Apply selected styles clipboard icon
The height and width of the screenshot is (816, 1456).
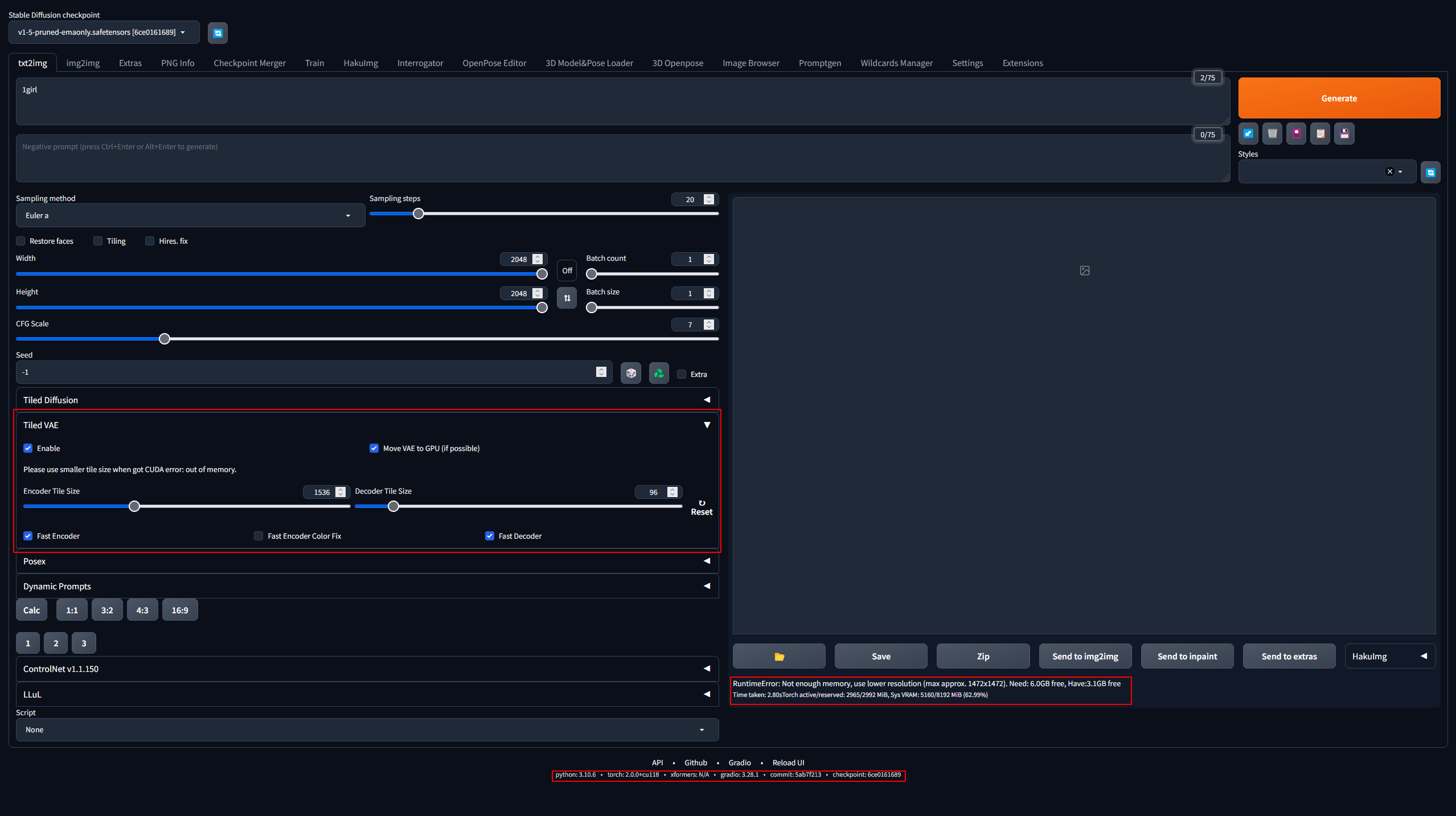[1320, 134]
